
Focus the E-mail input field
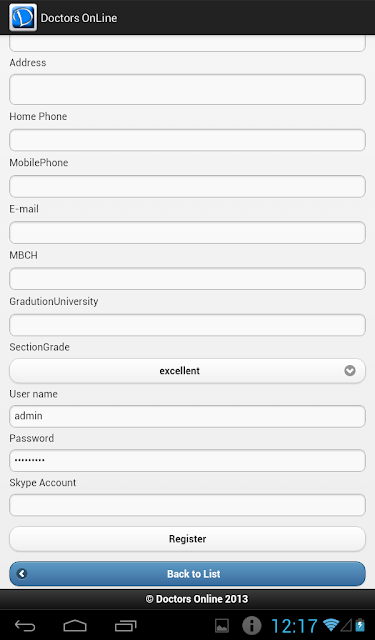click(x=187, y=232)
